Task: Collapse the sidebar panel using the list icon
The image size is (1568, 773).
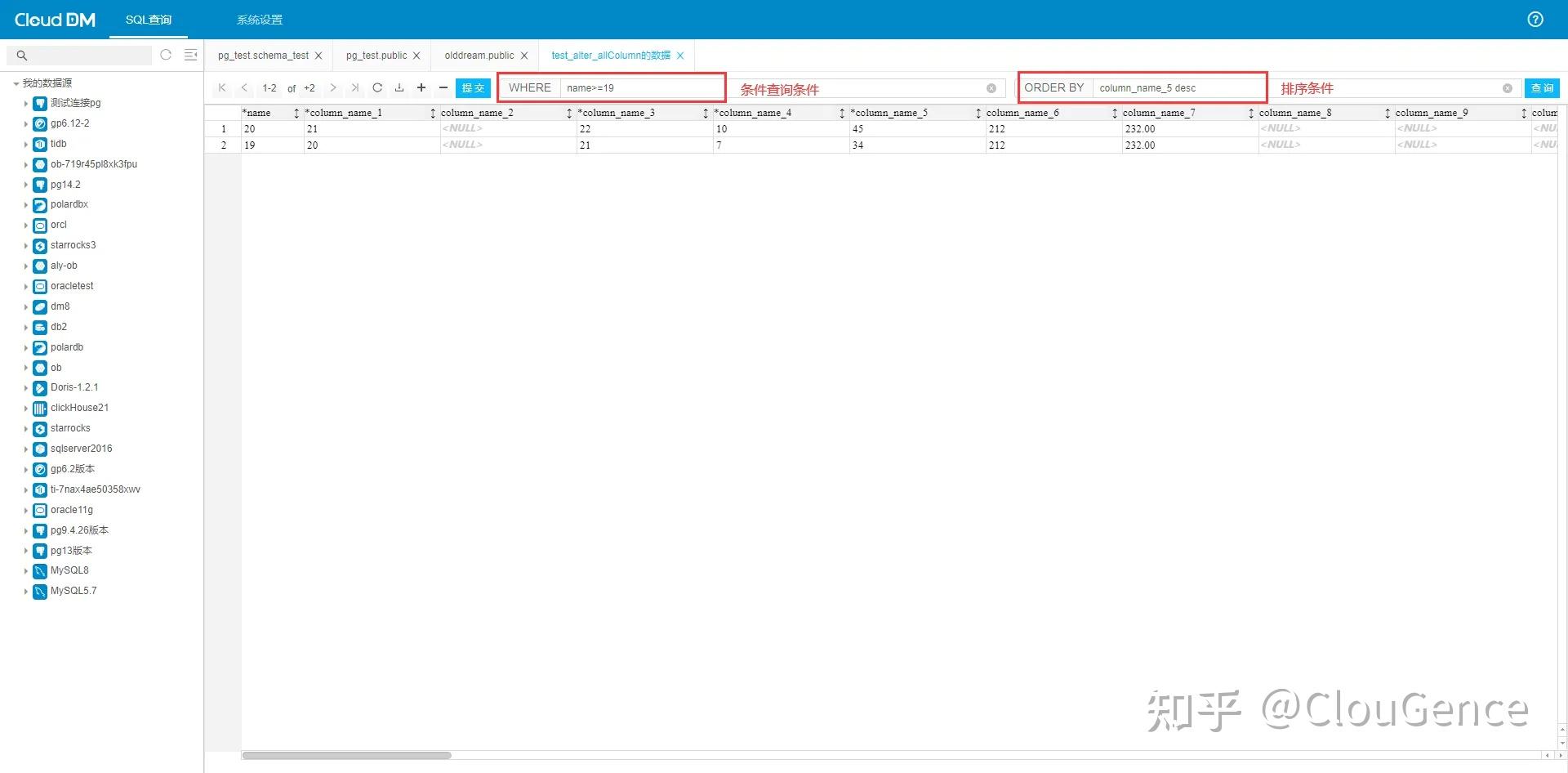Action: 190,55
